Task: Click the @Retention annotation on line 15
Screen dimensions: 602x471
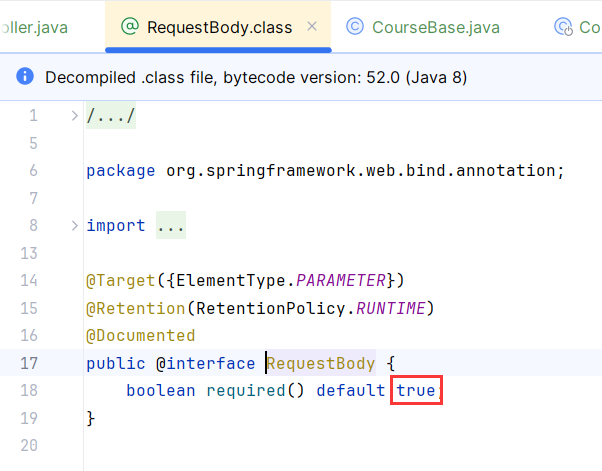Action: click(x=136, y=308)
